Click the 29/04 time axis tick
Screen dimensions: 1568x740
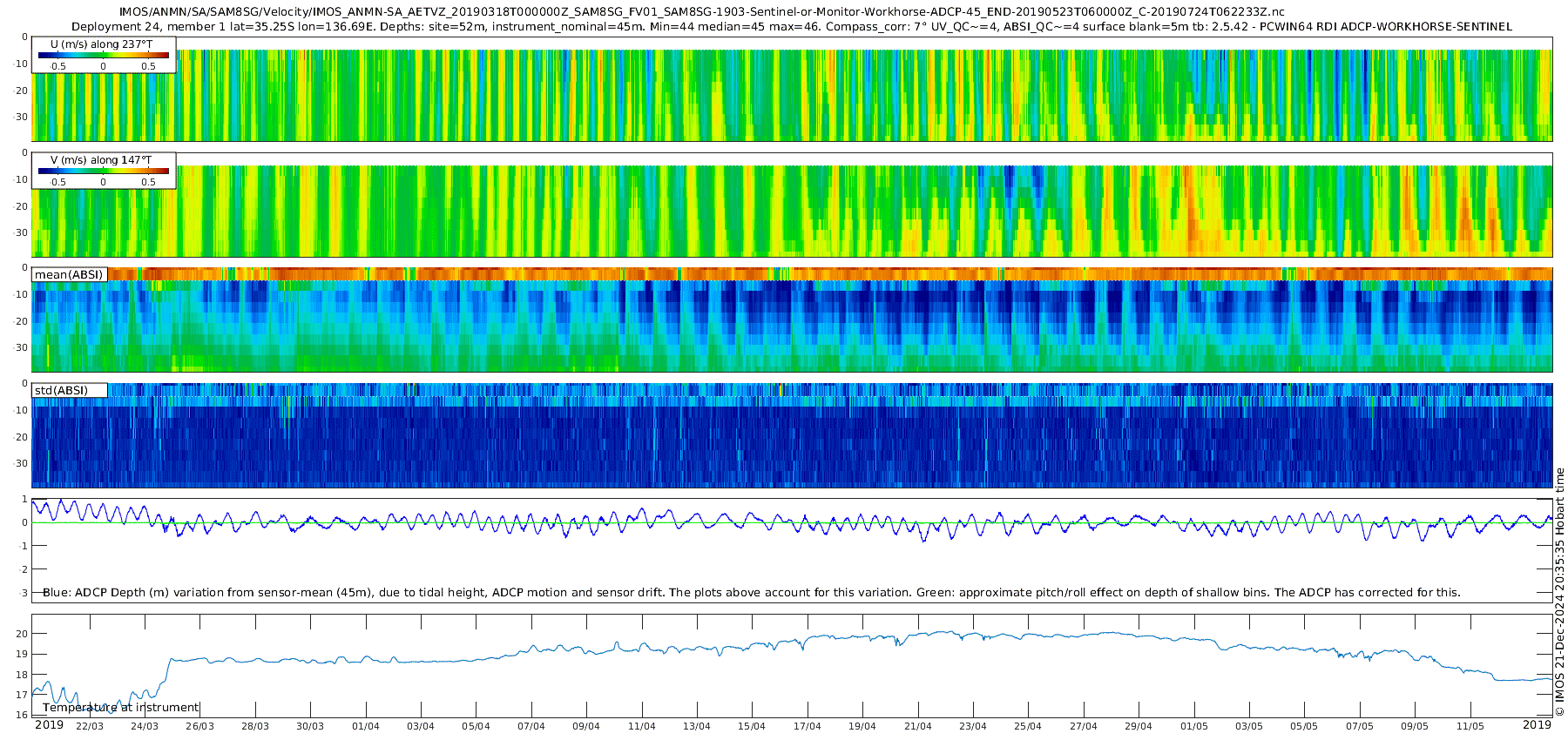coord(1138,726)
